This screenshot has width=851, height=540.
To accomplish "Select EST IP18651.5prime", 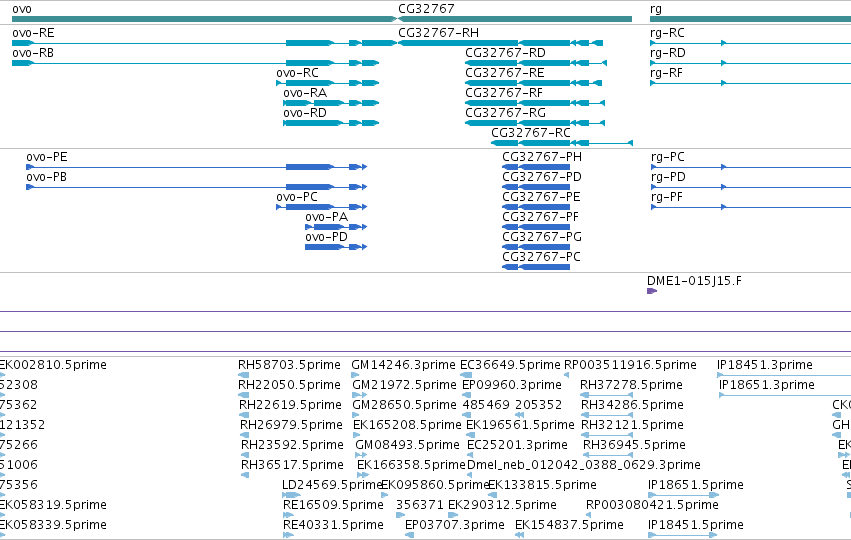I will click(695, 485).
